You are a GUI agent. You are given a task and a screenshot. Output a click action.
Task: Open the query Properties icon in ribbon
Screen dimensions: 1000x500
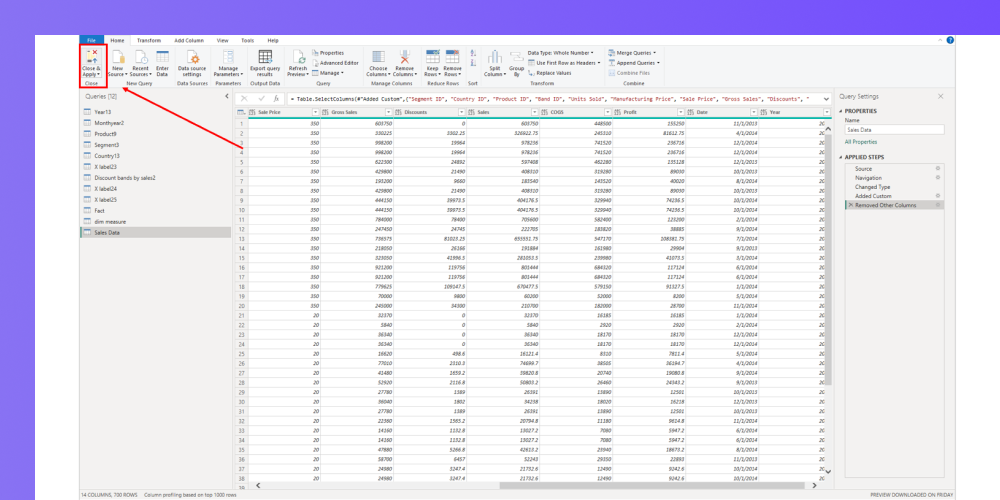click(x=315, y=52)
